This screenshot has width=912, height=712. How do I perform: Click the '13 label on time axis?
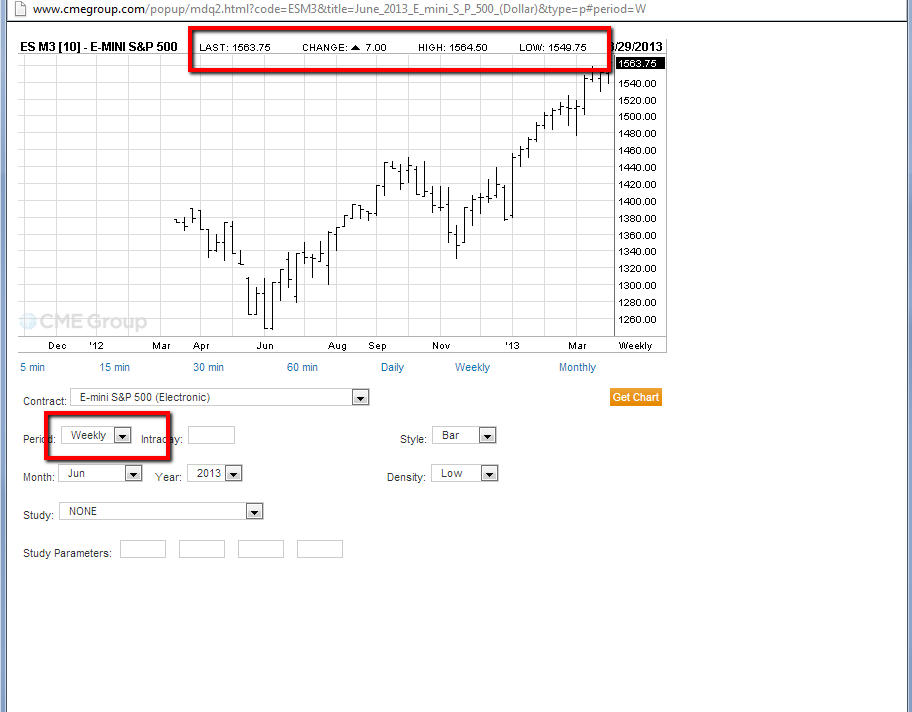pyautogui.click(x=512, y=346)
